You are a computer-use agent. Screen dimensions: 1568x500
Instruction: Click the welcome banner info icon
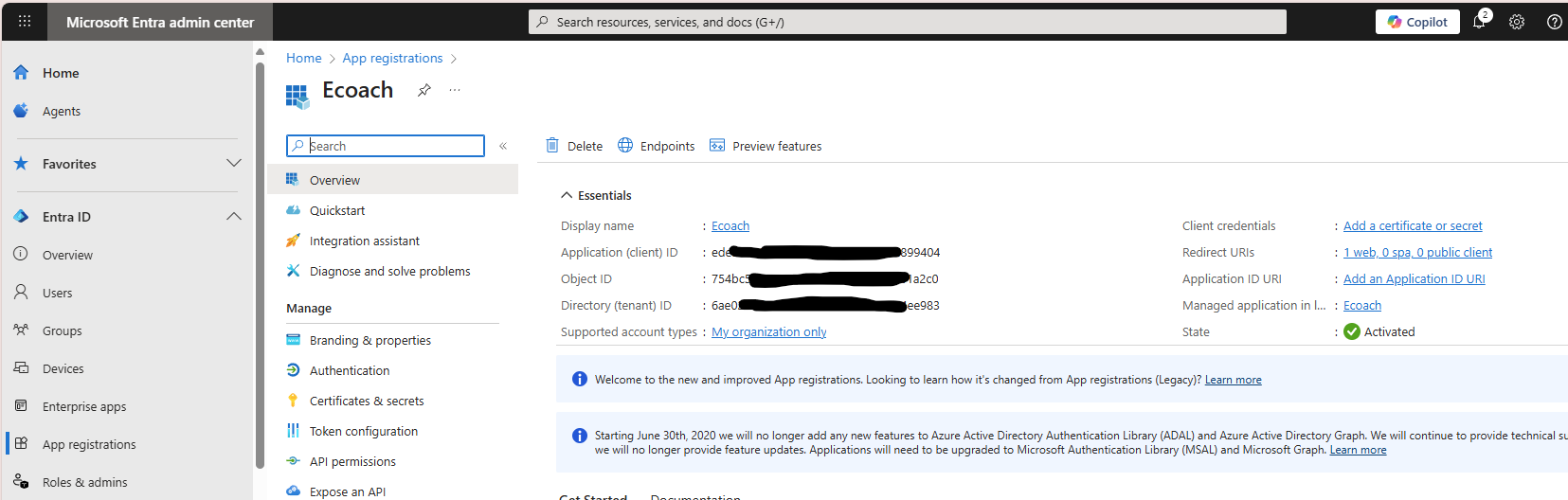coord(580,379)
